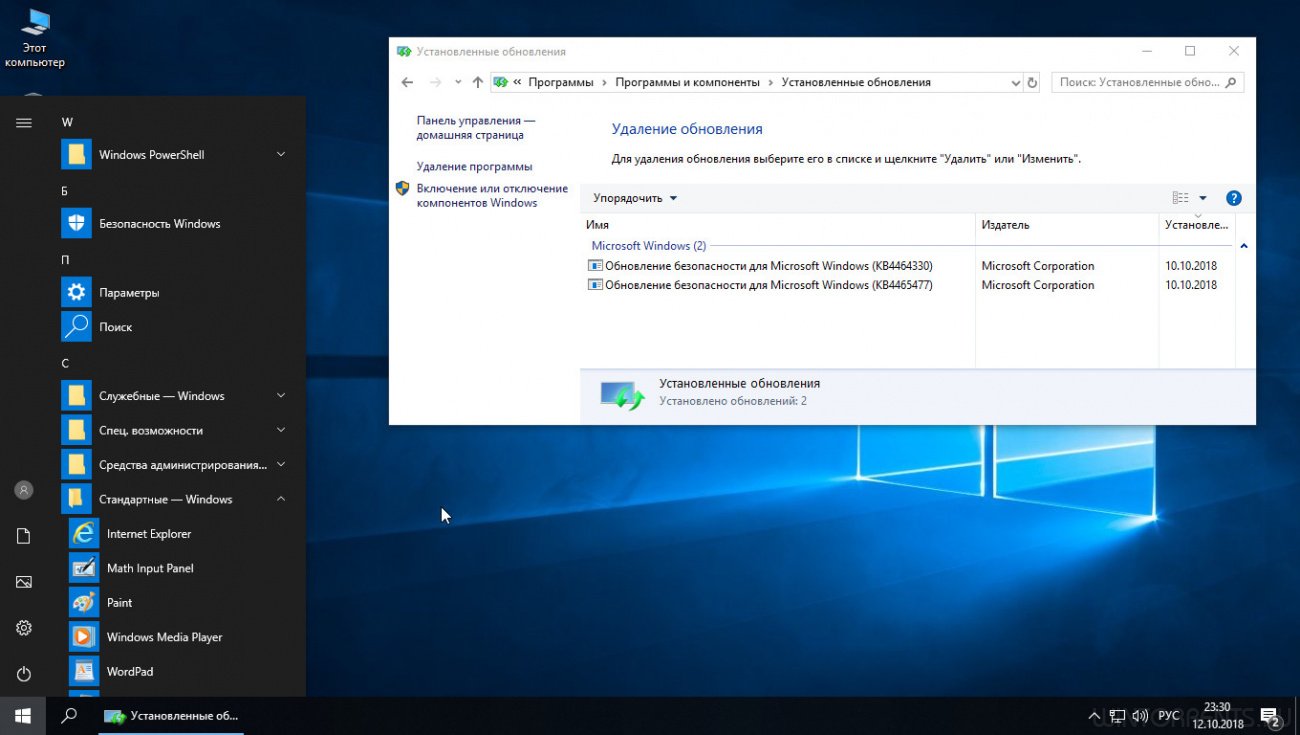Open view options dropdown arrow

[x=1203, y=198]
